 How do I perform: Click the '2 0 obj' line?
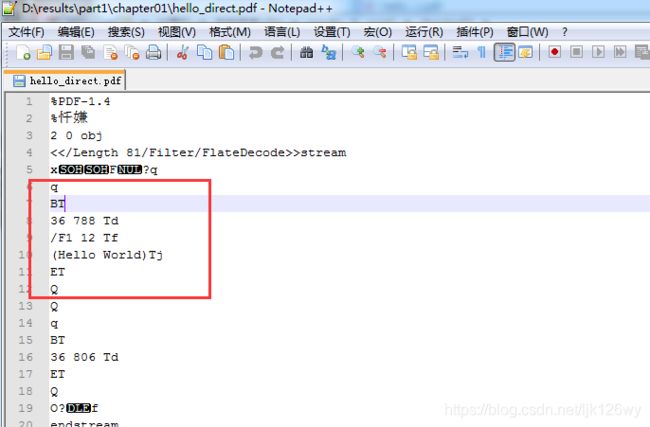(x=76, y=136)
